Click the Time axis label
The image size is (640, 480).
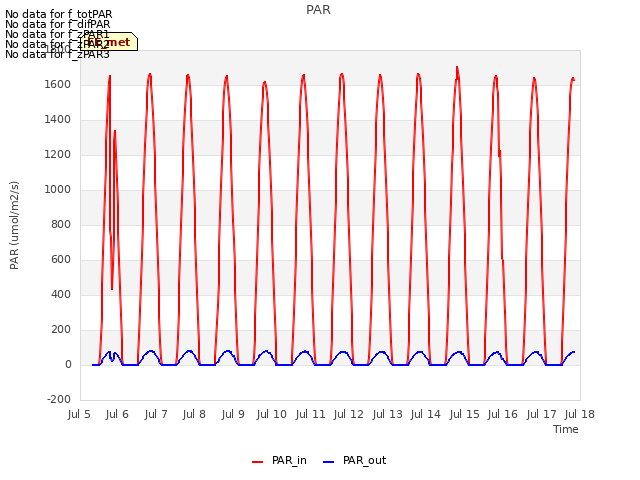pos(566,429)
